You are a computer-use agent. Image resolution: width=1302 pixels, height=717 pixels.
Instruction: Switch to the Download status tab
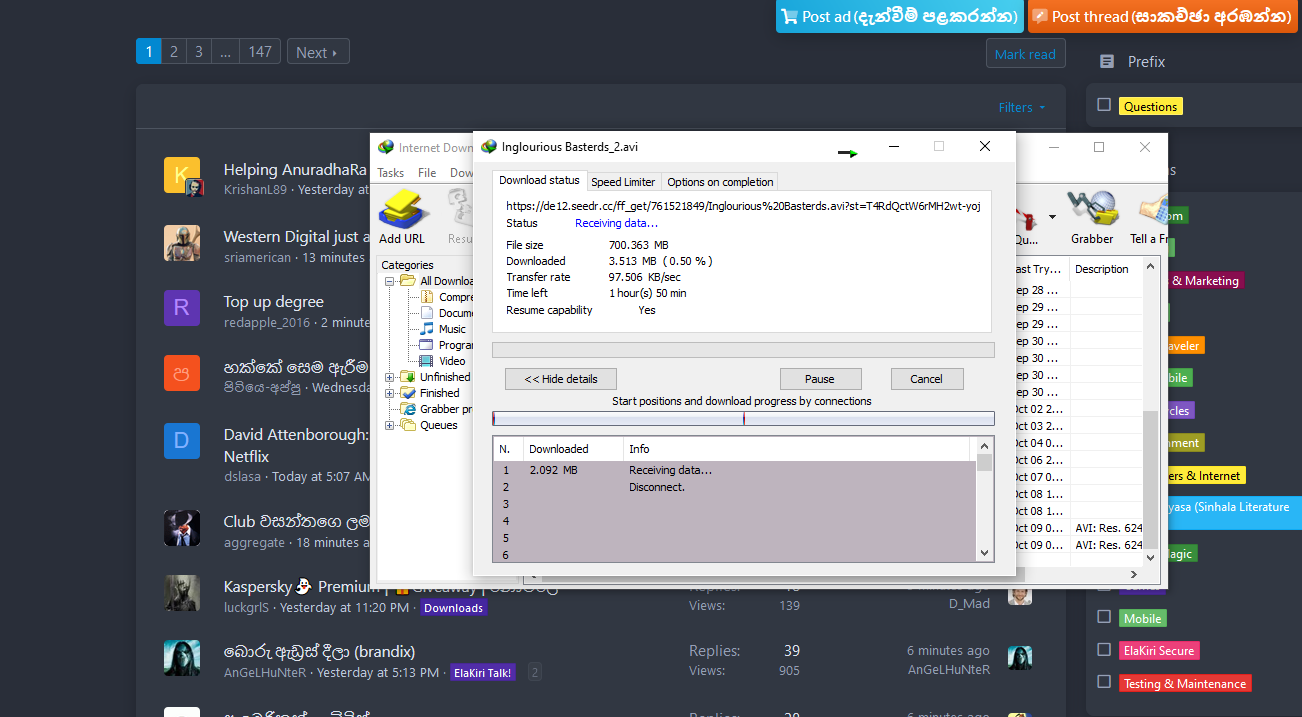point(539,181)
